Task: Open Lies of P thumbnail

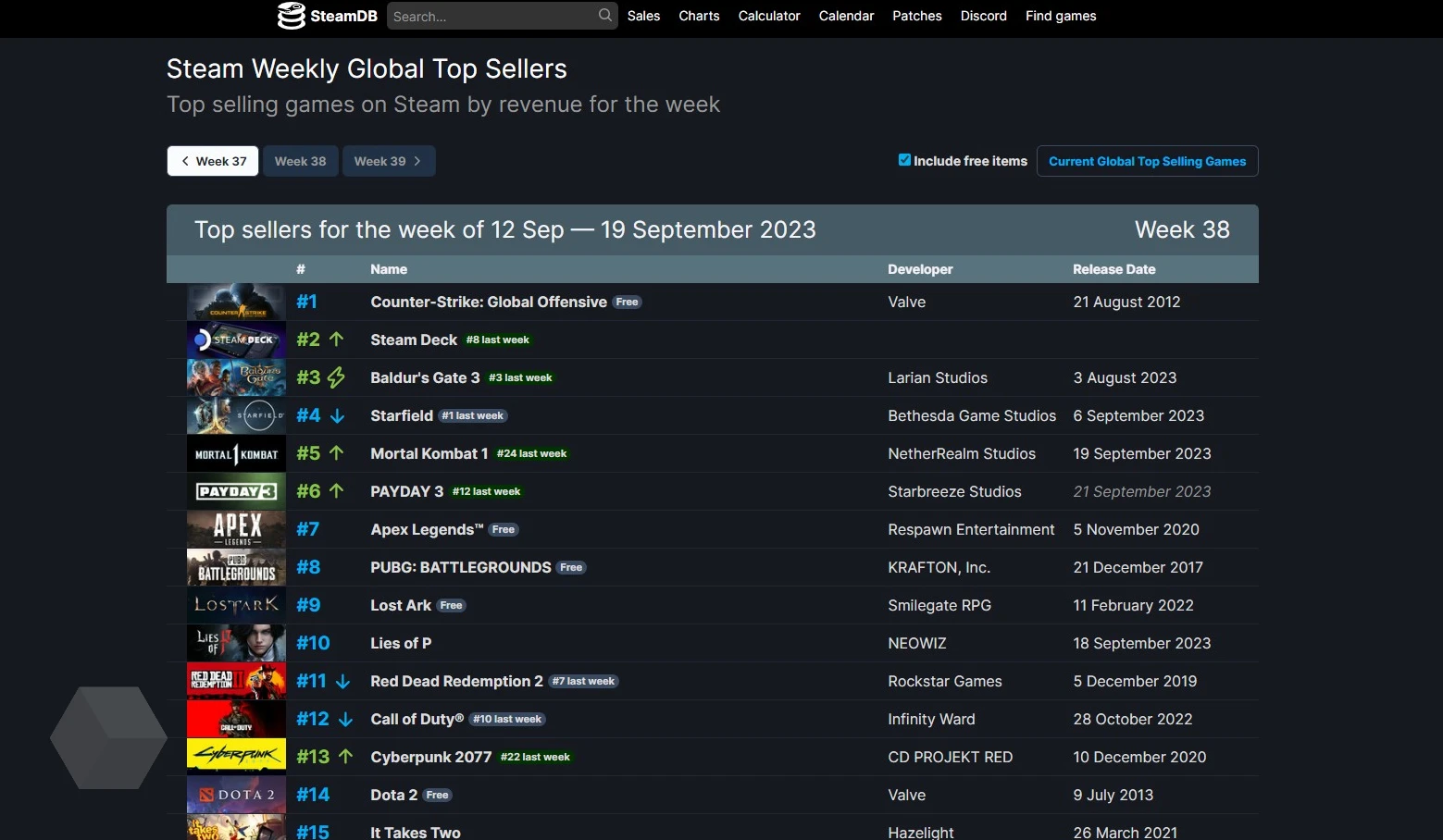Action: [236, 643]
